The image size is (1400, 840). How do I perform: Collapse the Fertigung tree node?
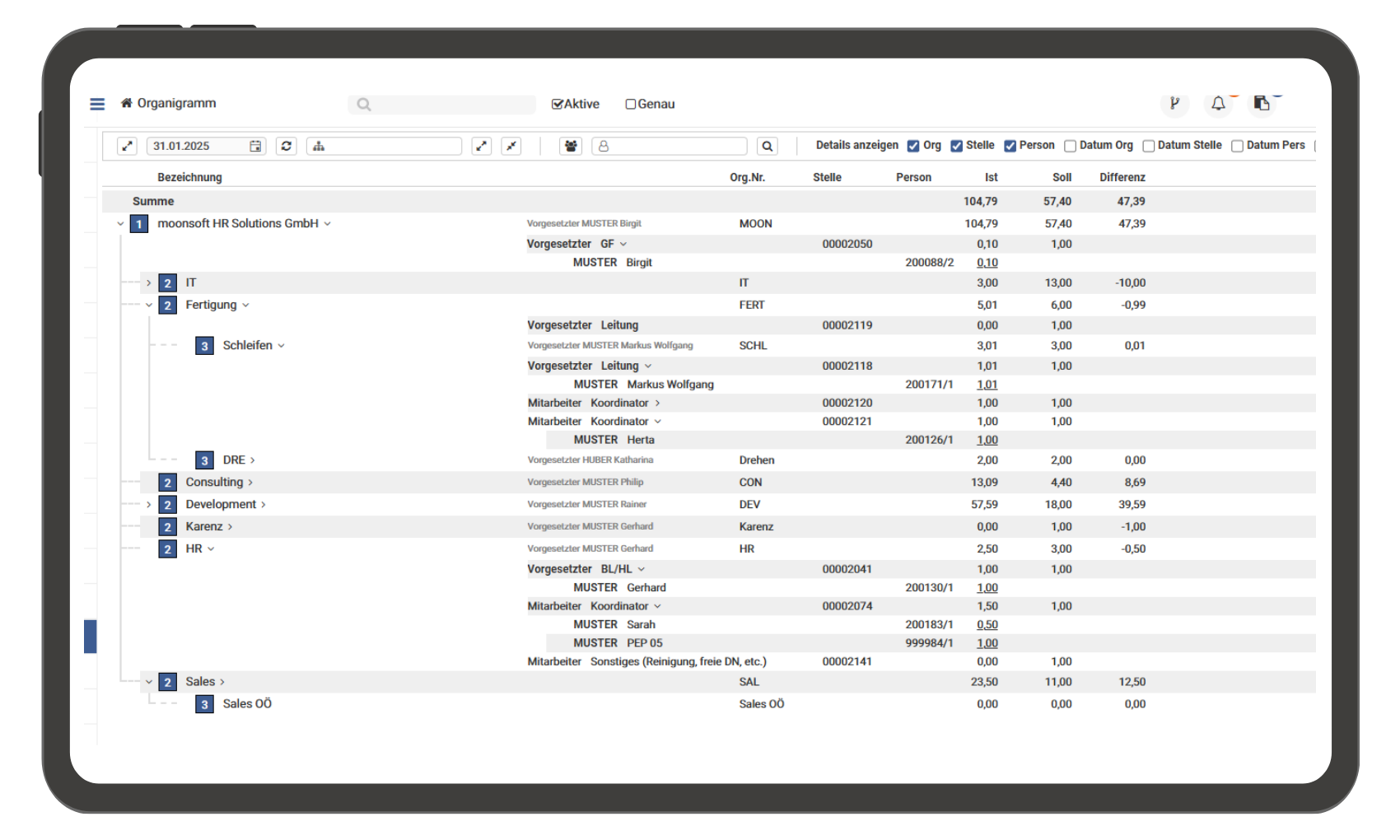pos(148,306)
